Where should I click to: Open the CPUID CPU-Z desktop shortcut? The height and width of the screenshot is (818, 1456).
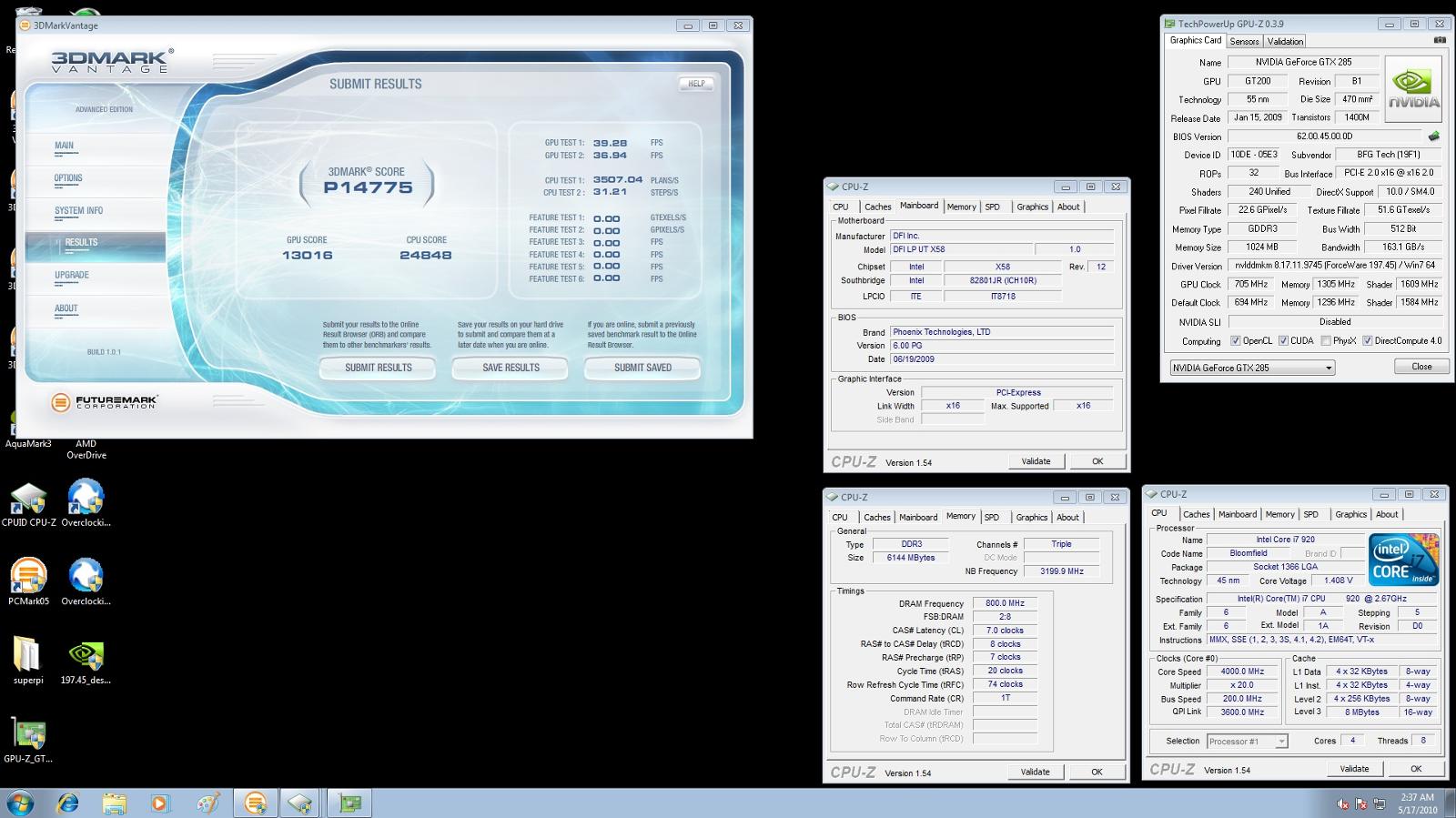(28, 505)
